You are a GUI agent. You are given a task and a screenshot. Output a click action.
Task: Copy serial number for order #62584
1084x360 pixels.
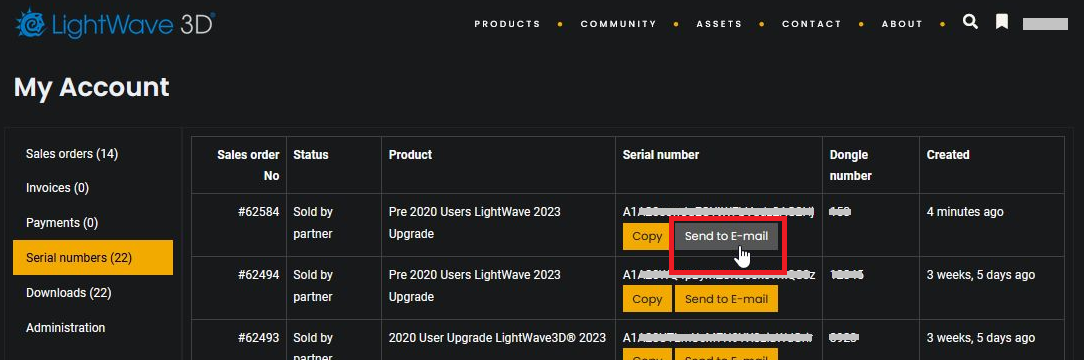coord(647,236)
